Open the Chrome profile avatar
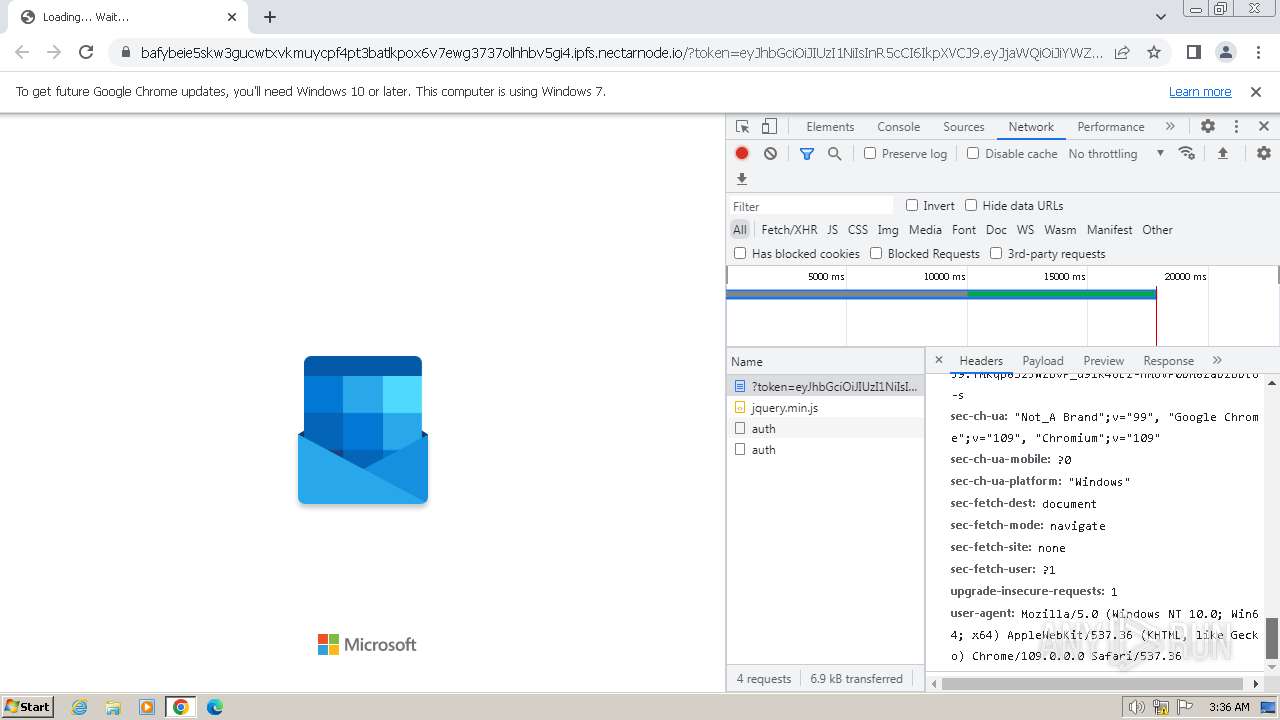The image size is (1280, 720). click(x=1226, y=52)
